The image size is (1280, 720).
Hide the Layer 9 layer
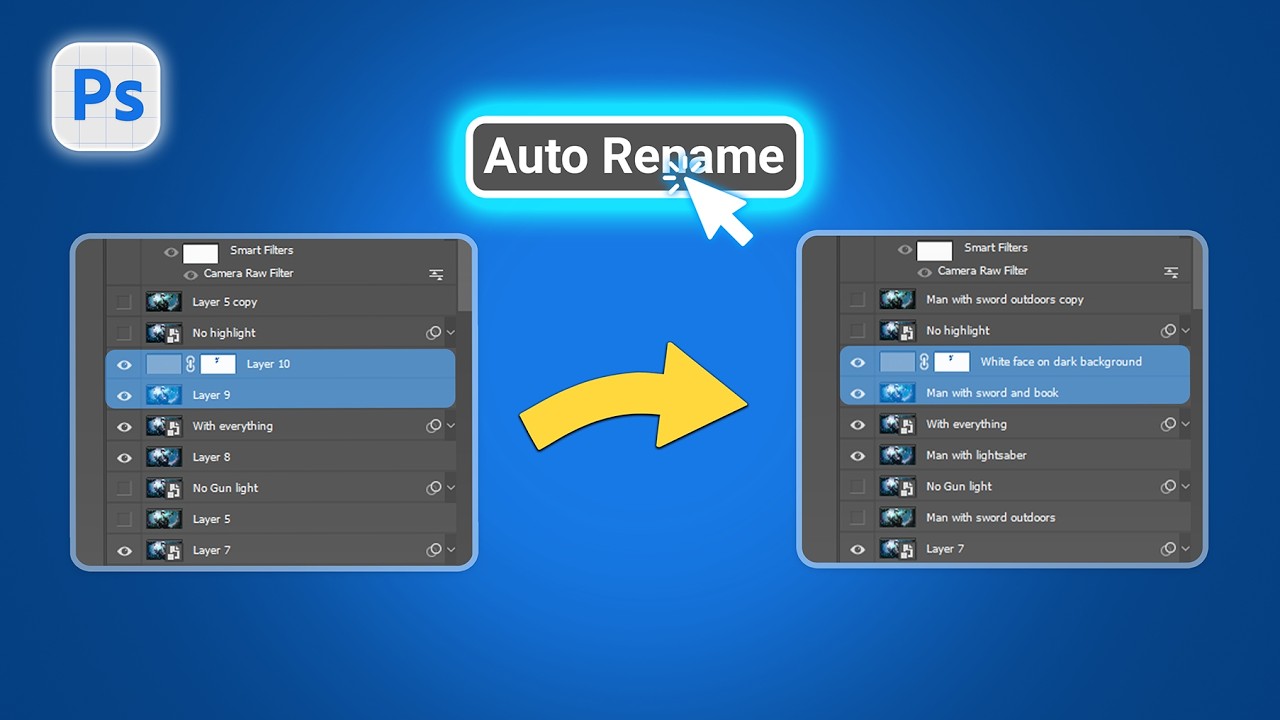pyautogui.click(x=124, y=396)
